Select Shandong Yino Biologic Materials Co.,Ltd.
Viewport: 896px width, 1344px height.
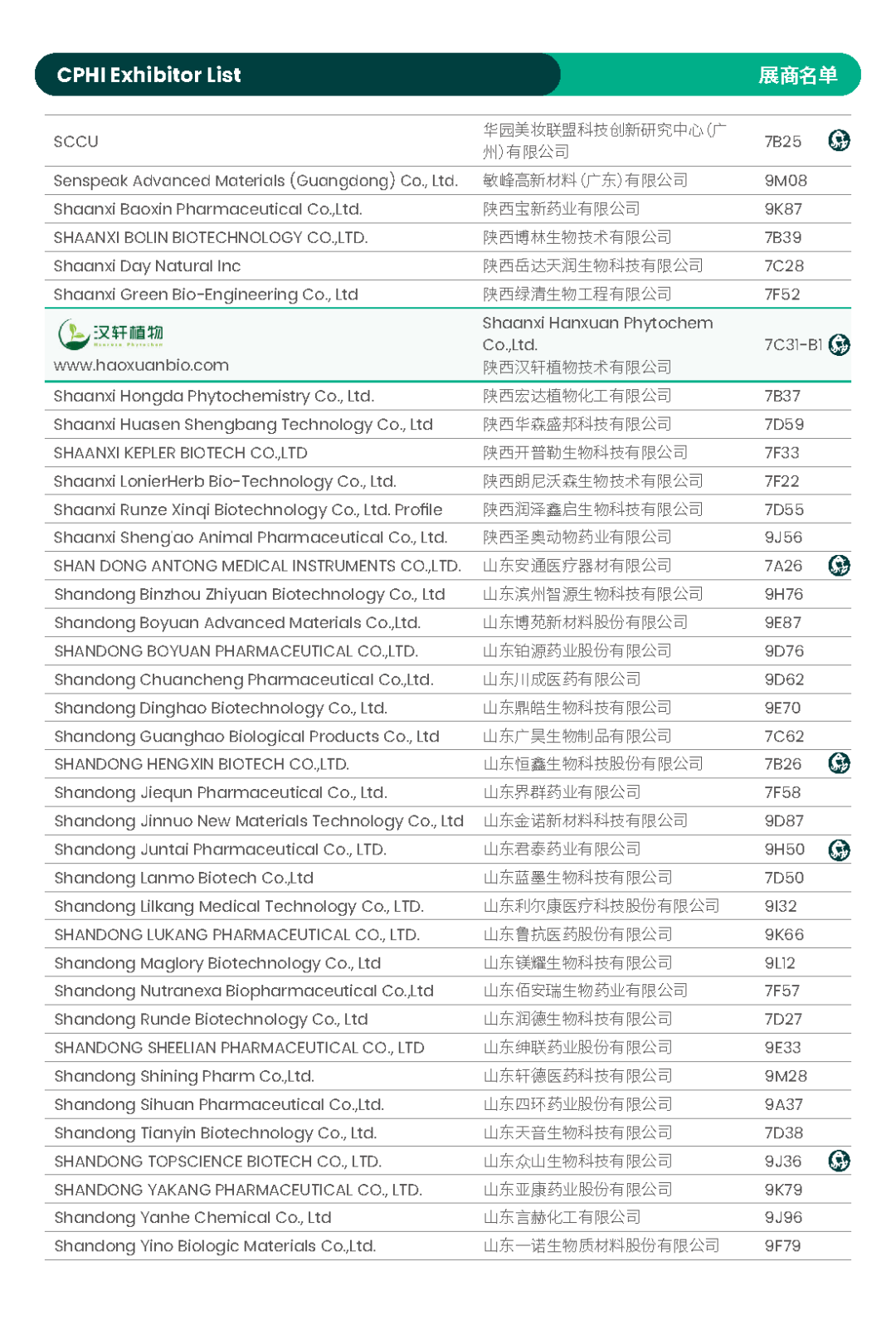point(215,1246)
